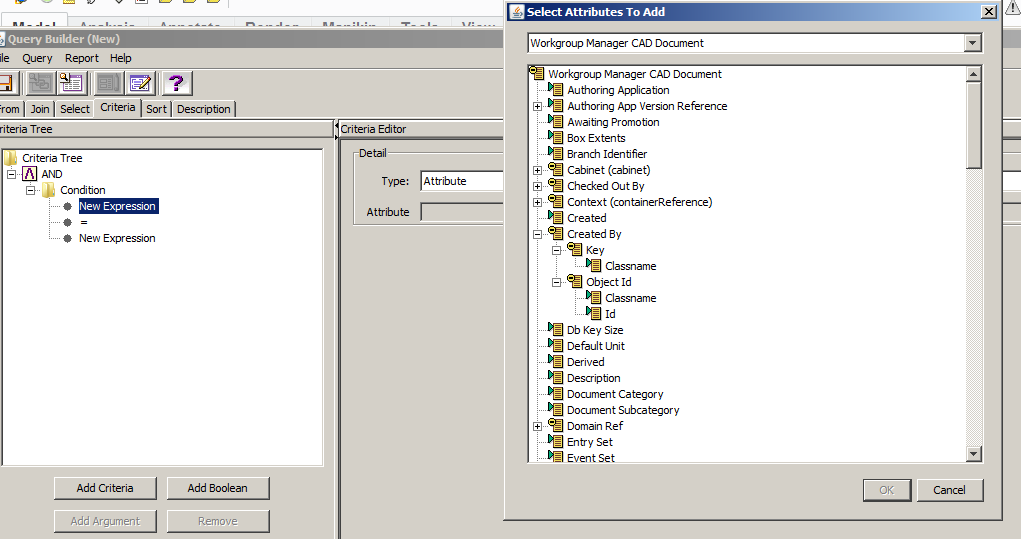Image resolution: width=1021 pixels, height=539 pixels.
Task: Click the greyed-out linked boxes toolbar icon
Action: 40,83
